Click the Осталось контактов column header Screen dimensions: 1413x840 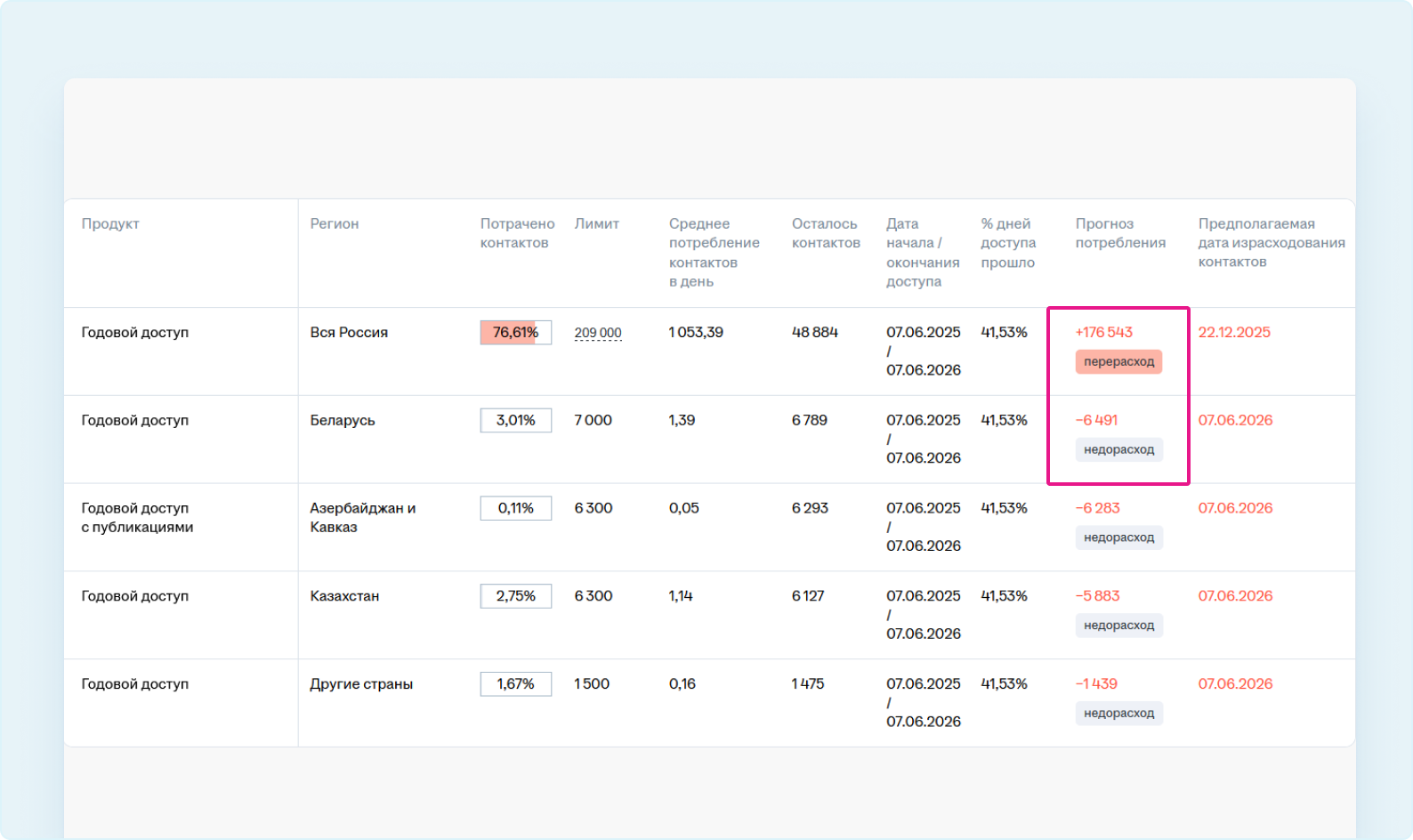click(825, 233)
